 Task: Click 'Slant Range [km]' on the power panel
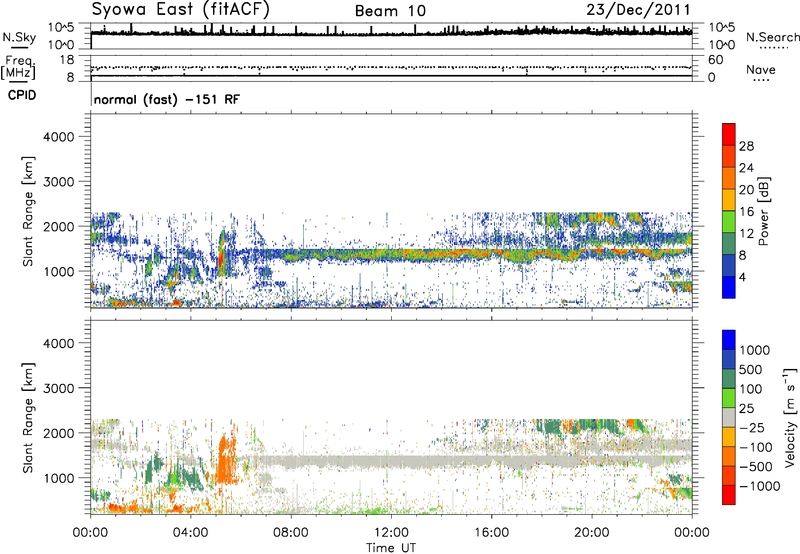click(x=28, y=211)
